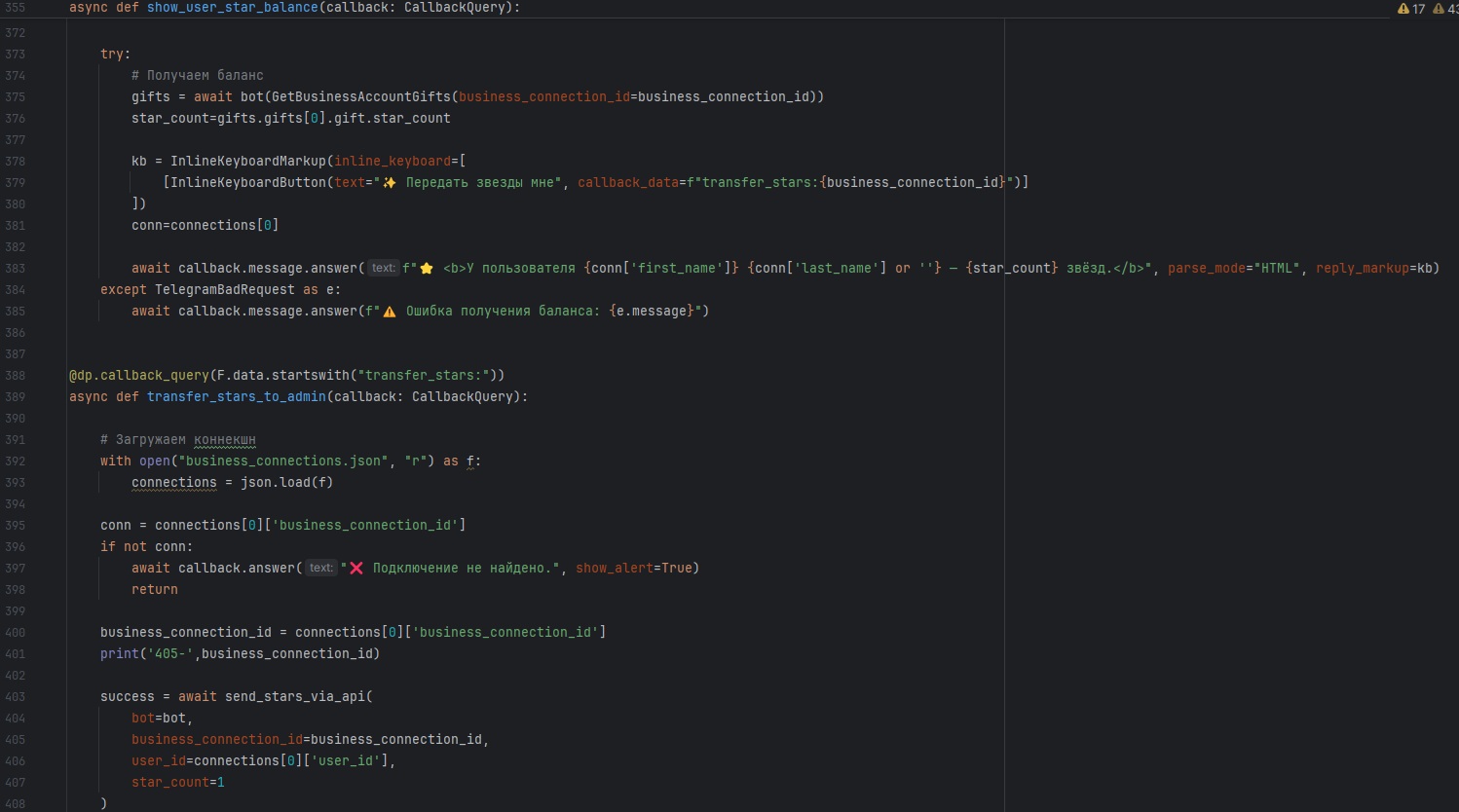Click 'conn=connections[0]' on line 381
Image resolution: width=1459 pixels, height=812 pixels.
[x=206, y=225]
